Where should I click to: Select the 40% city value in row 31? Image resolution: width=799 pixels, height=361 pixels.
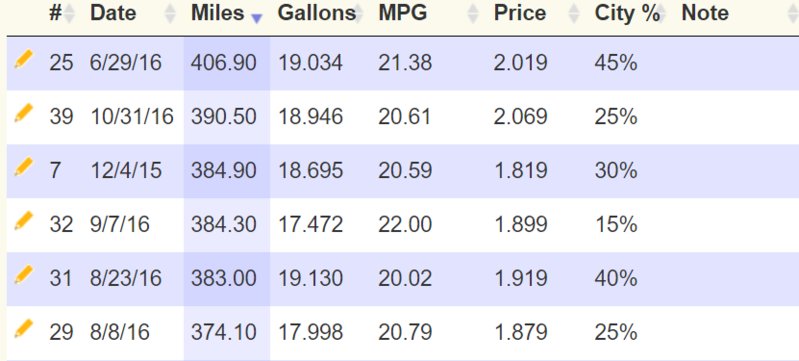click(616, 279)
